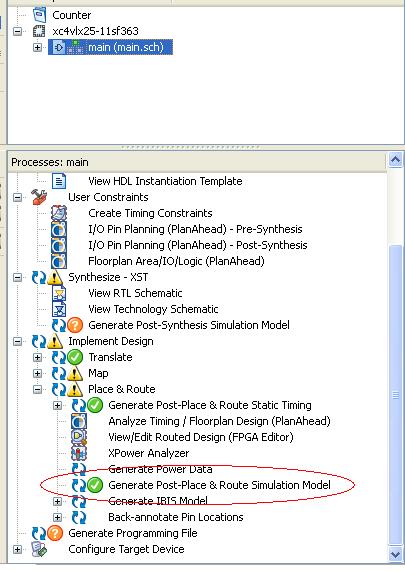
Task: Click the xc4vlx25-11sf363 chip icon
Action: tap(39, 31)
